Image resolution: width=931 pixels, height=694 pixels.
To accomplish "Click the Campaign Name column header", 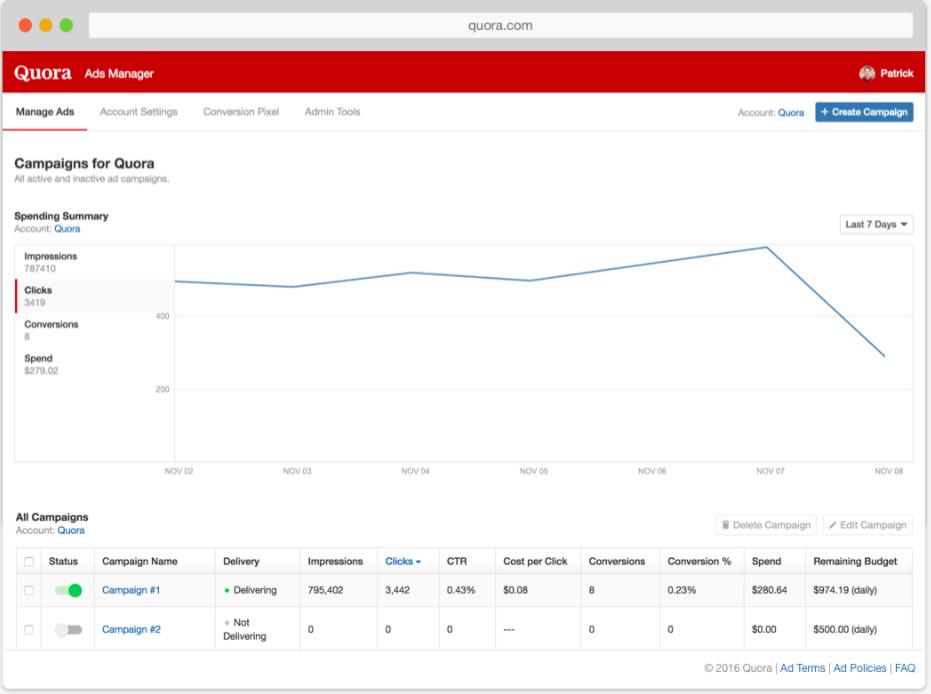I will [140, 561].
